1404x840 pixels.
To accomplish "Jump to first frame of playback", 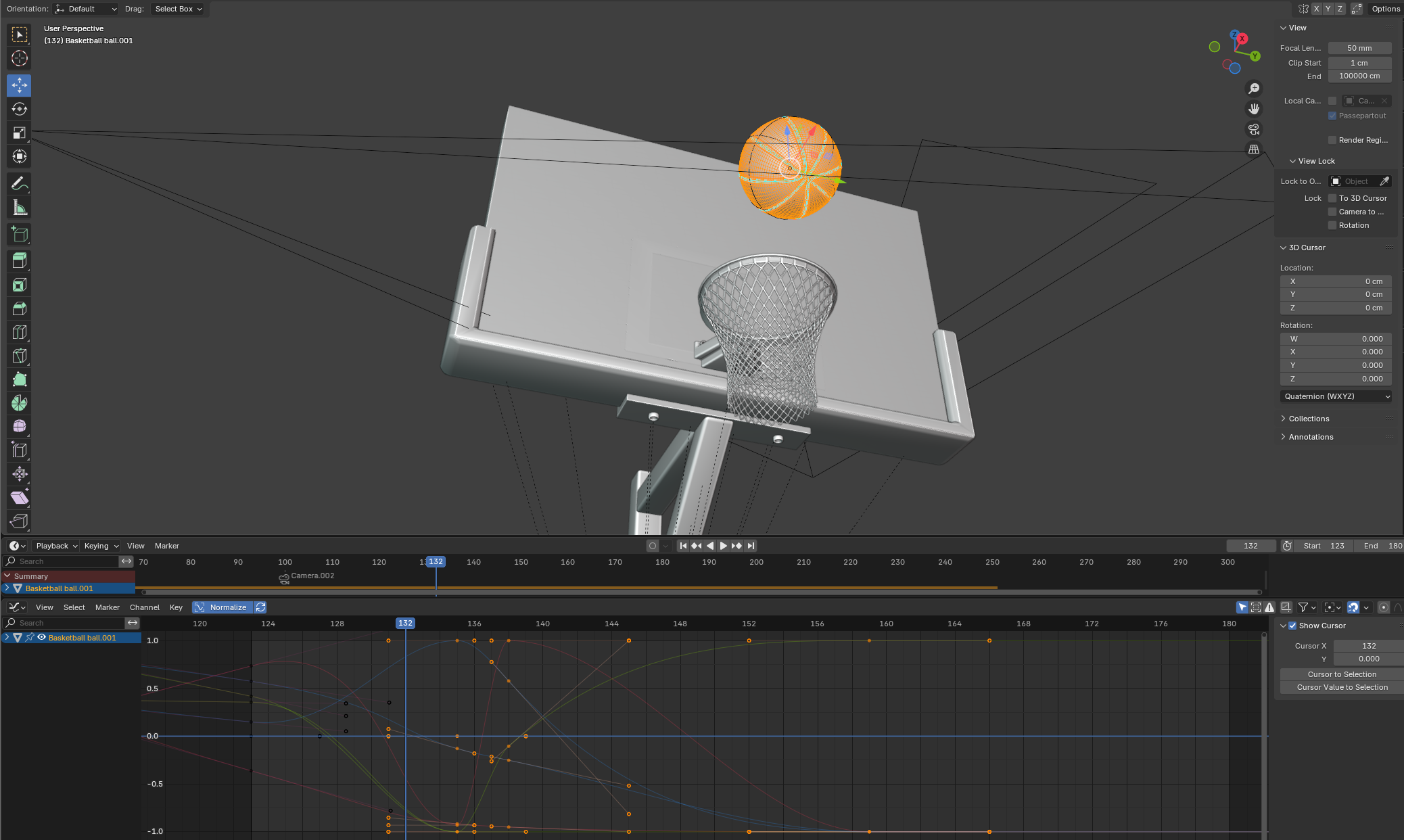I will pos(683,546).
